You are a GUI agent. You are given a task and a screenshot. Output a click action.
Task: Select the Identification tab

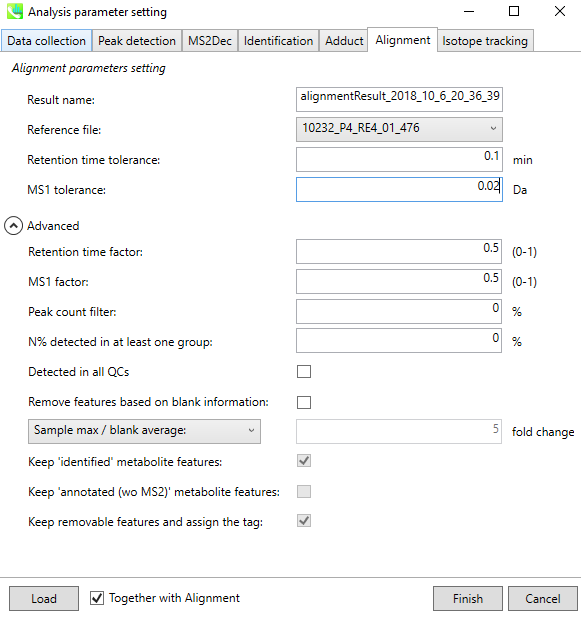click(278, 41)
